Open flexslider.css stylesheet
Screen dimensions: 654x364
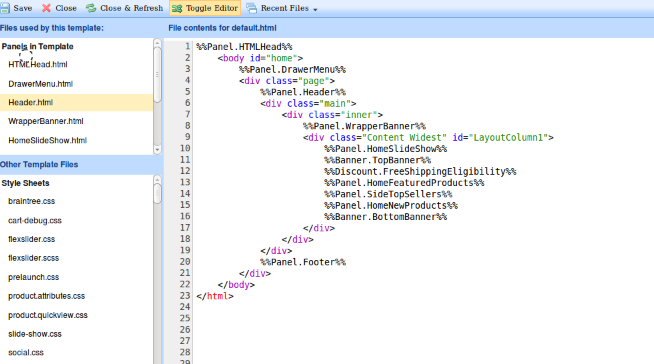pyautogui.click(x=32, y=239)
